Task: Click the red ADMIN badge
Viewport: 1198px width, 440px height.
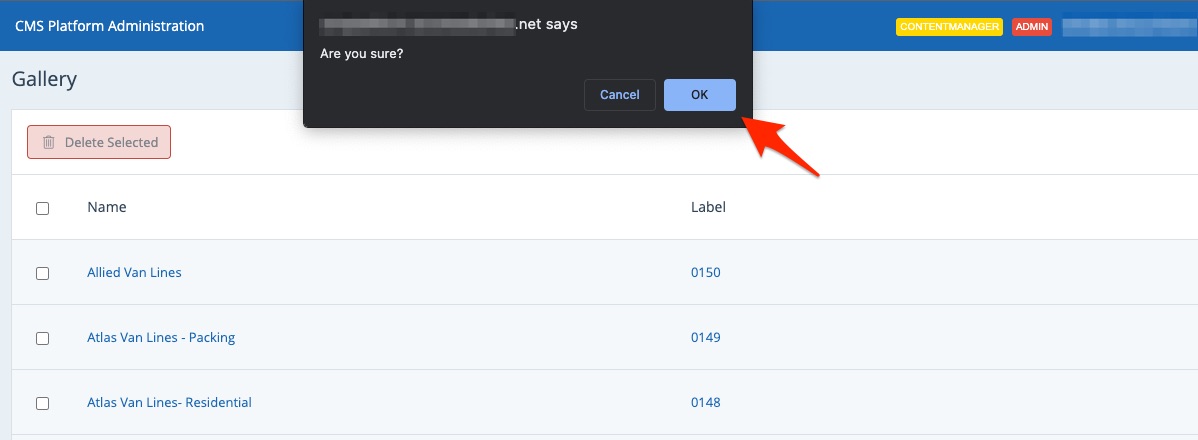Action: (1032, 27)
